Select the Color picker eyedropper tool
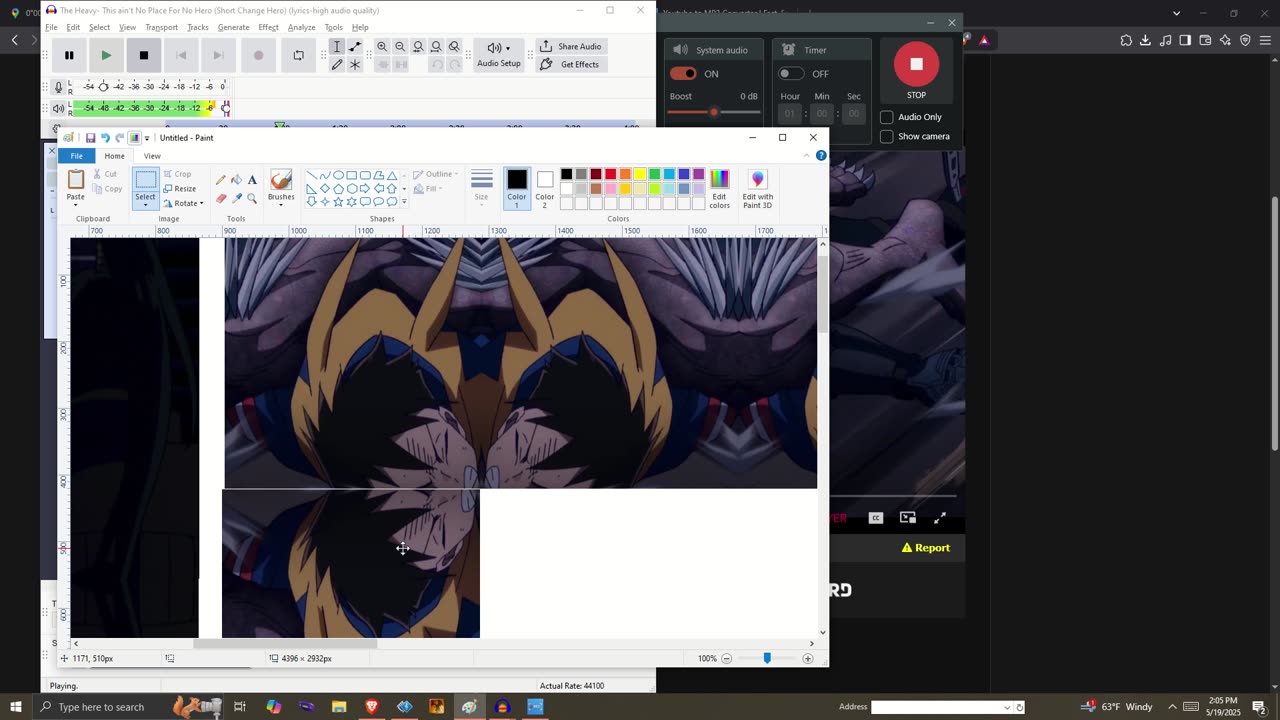 tap(236, 198)
